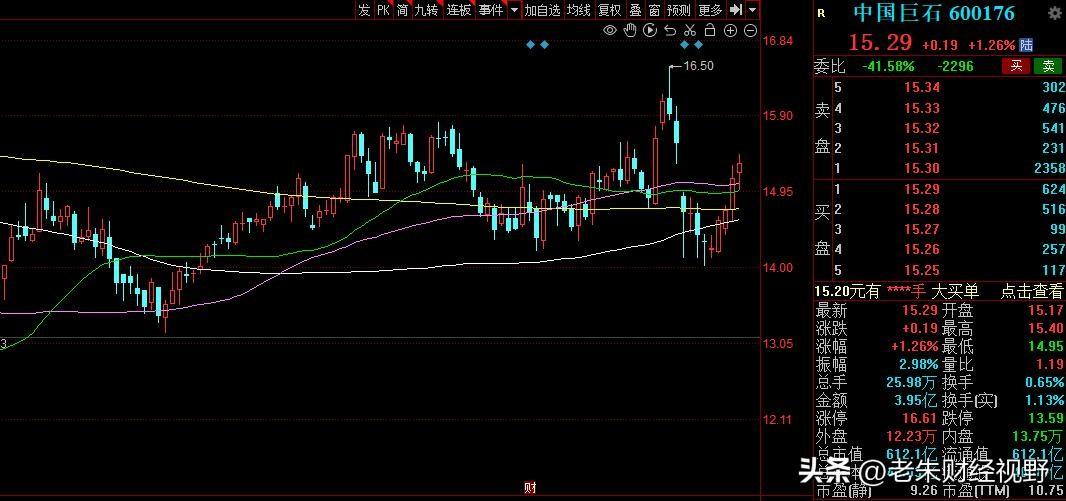The width and height of the screenshot is (1066, 501).
Task: Click the 跌停 value 13.59
Action: click(1047, 417)
